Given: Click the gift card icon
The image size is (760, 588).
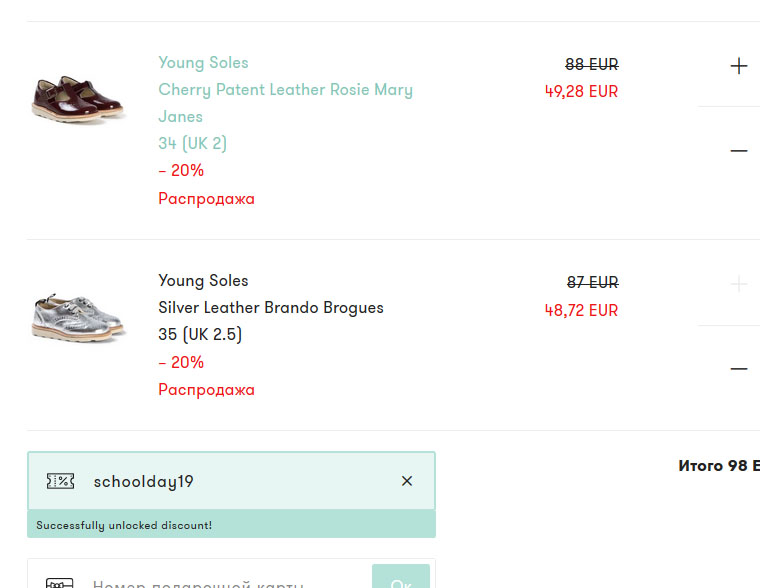Looking at the screenshot, I should click(61, 583).
